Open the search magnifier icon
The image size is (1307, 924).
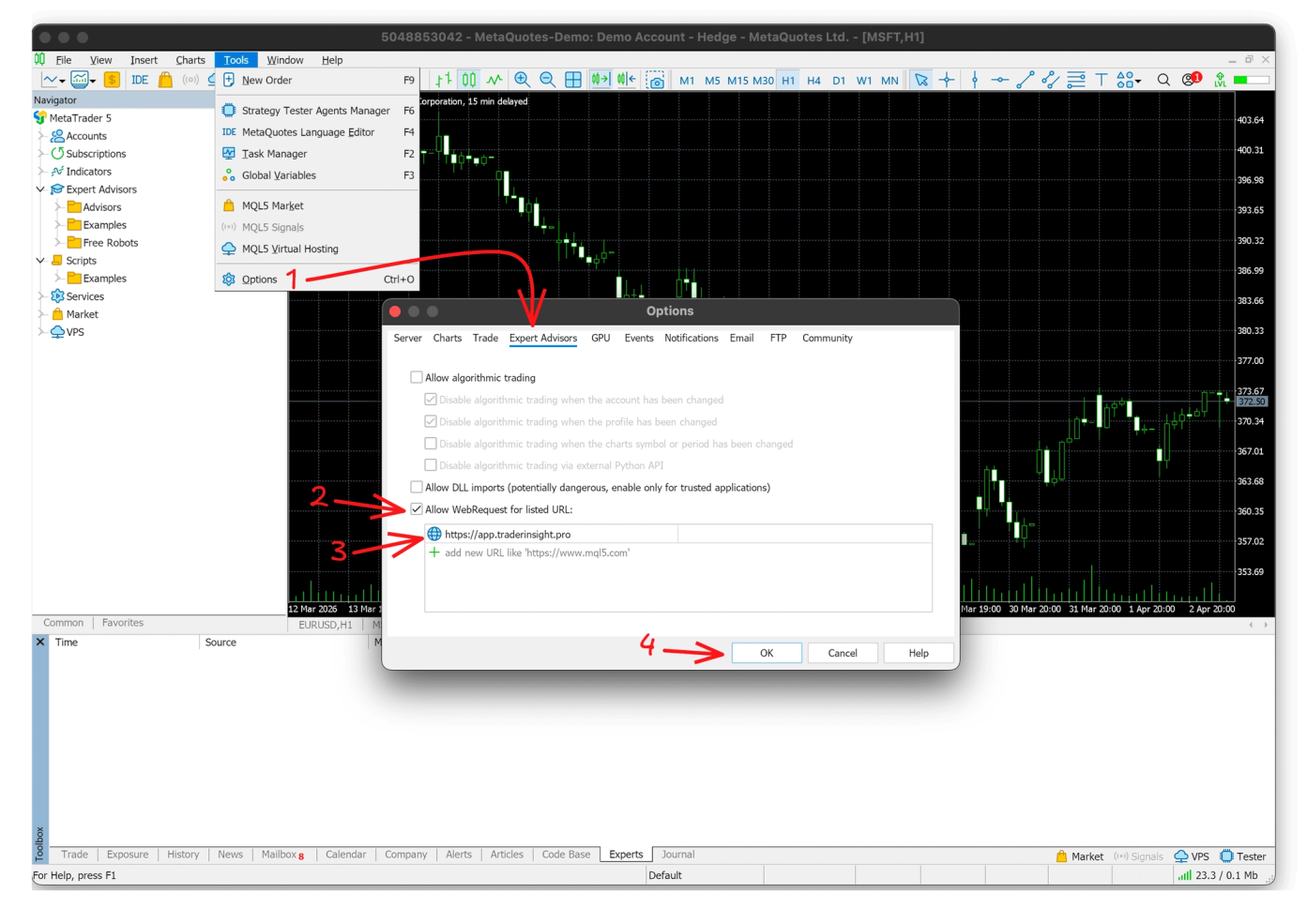1163,80
